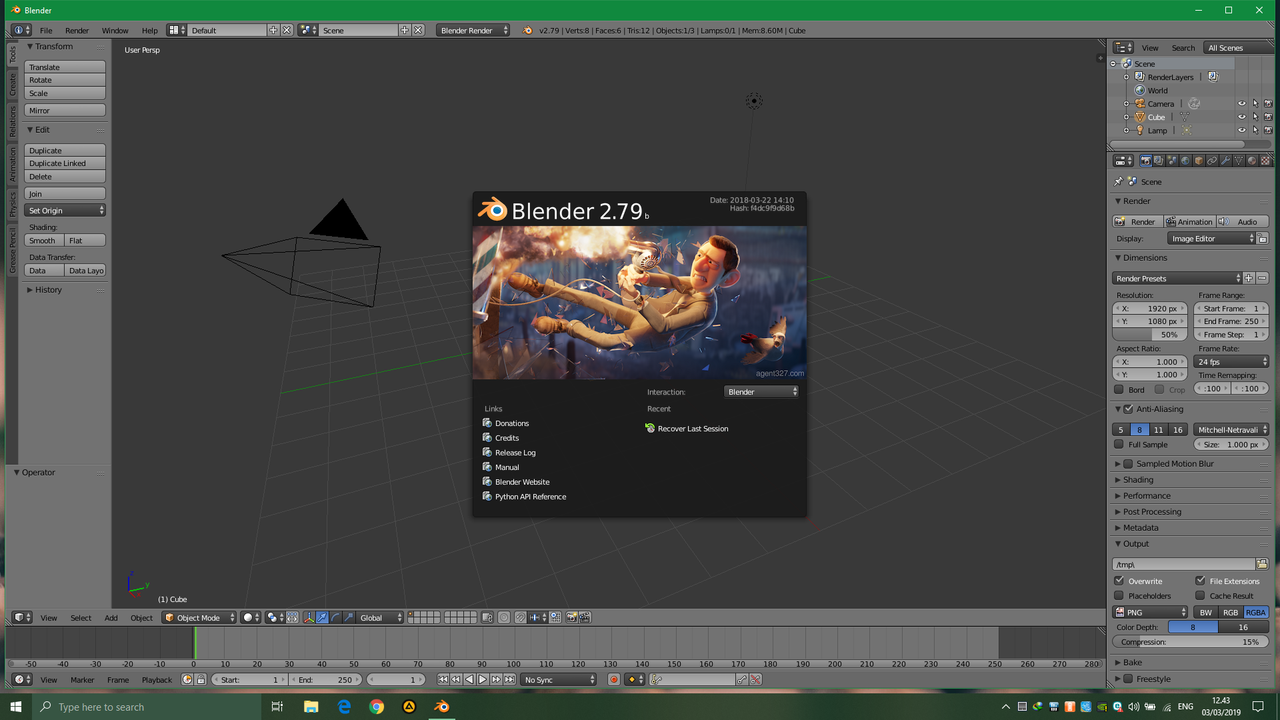Open the Constraints properties tab (chain icon)
Image resolution: width=1280 pixels, height=720 pixels.
click(1212, 160)
